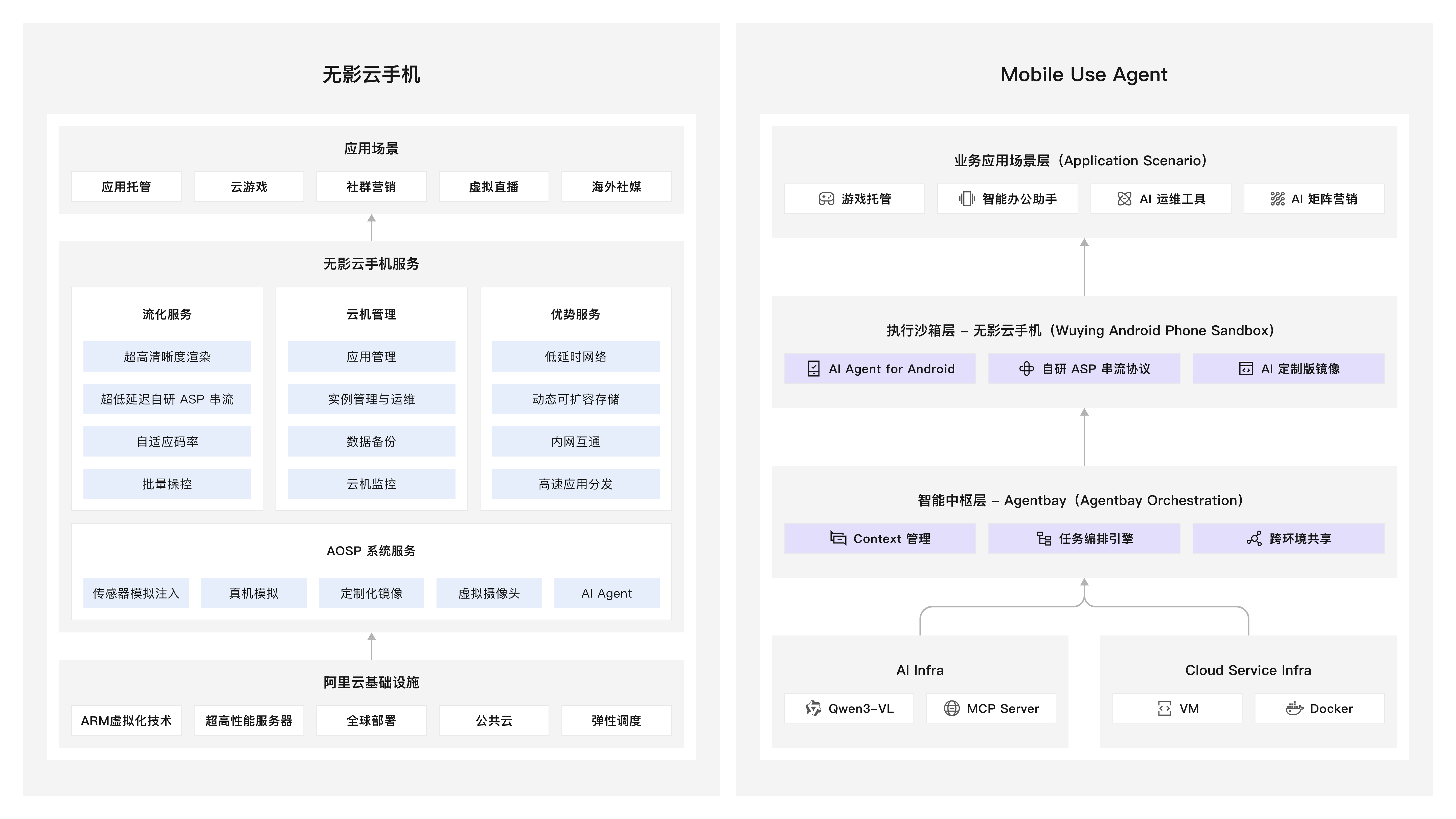
Task: Select the Cloud Service Infra heading
Action: pyautogui.click(x=1248, y=670)
